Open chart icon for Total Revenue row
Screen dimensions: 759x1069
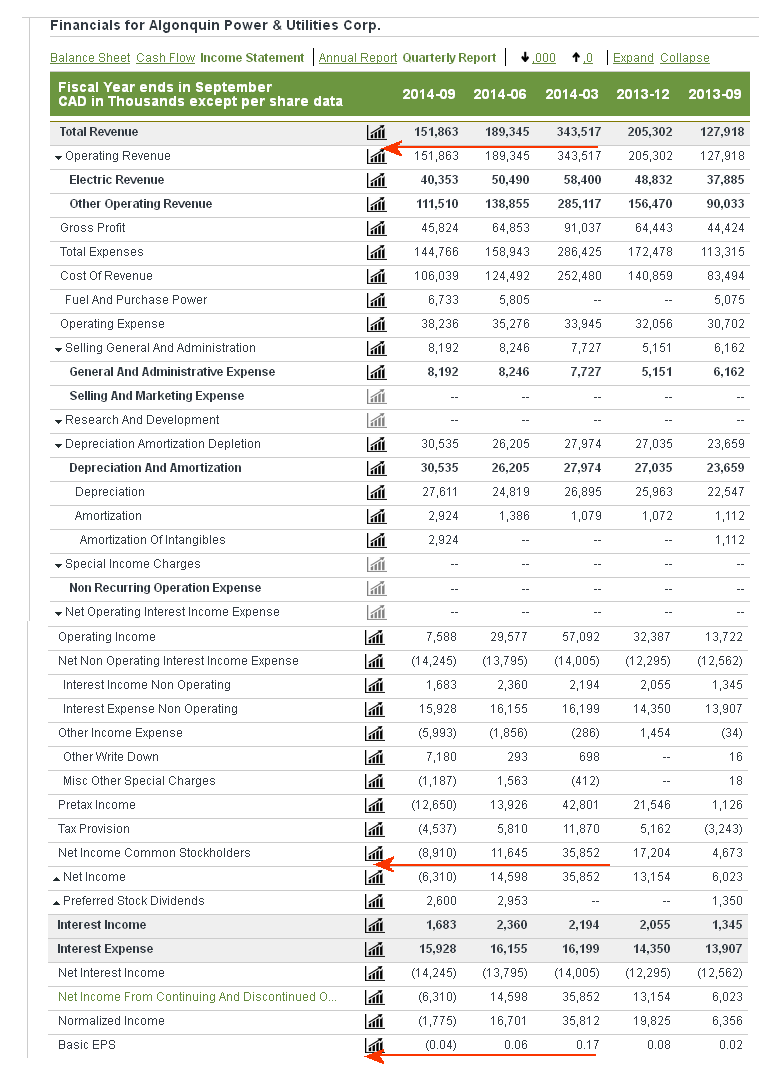point(376,132)
